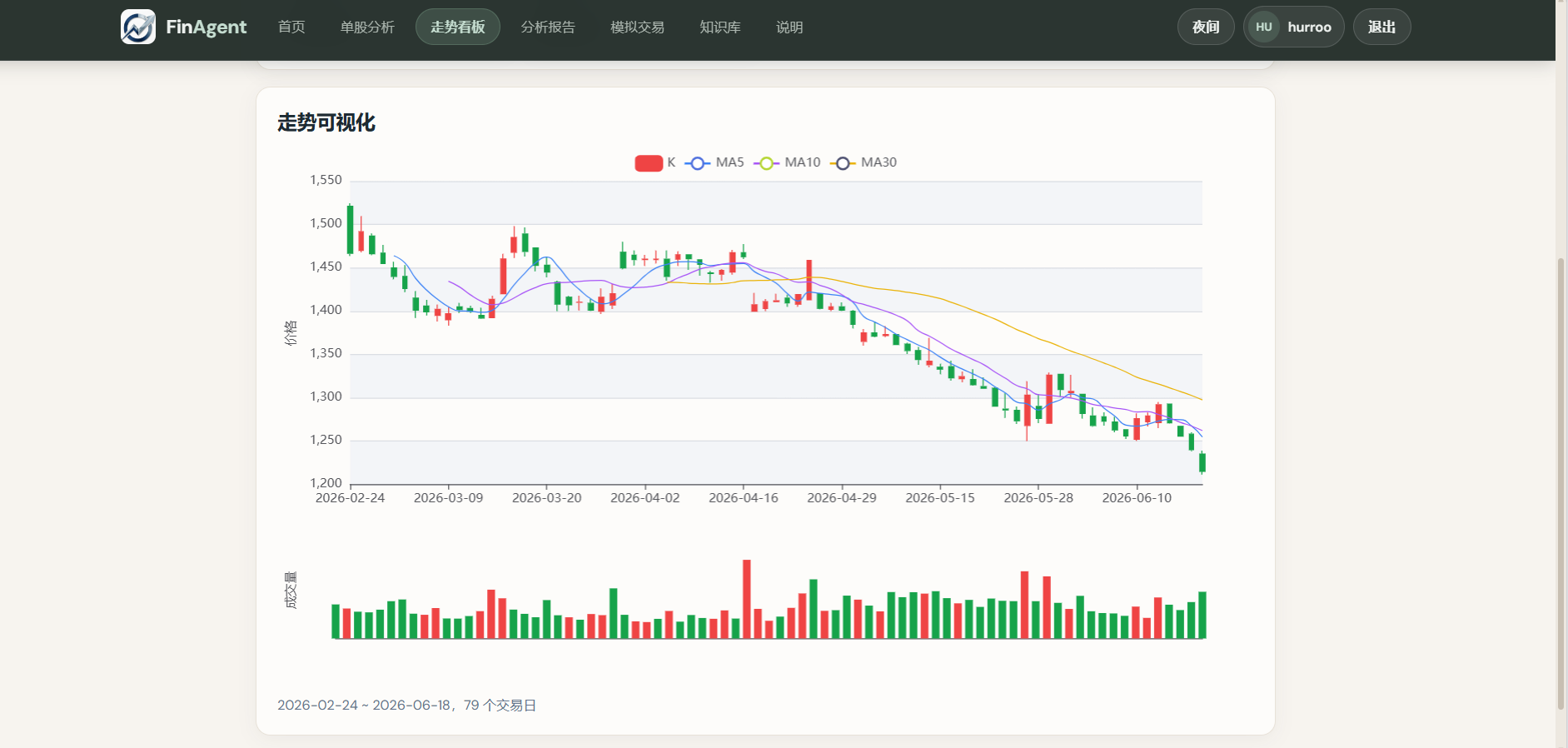Viewport: 1568px width, 748px height.
Task: Click the HU avatar circle
Action: pyautogui.click(x=1264, y=27)
